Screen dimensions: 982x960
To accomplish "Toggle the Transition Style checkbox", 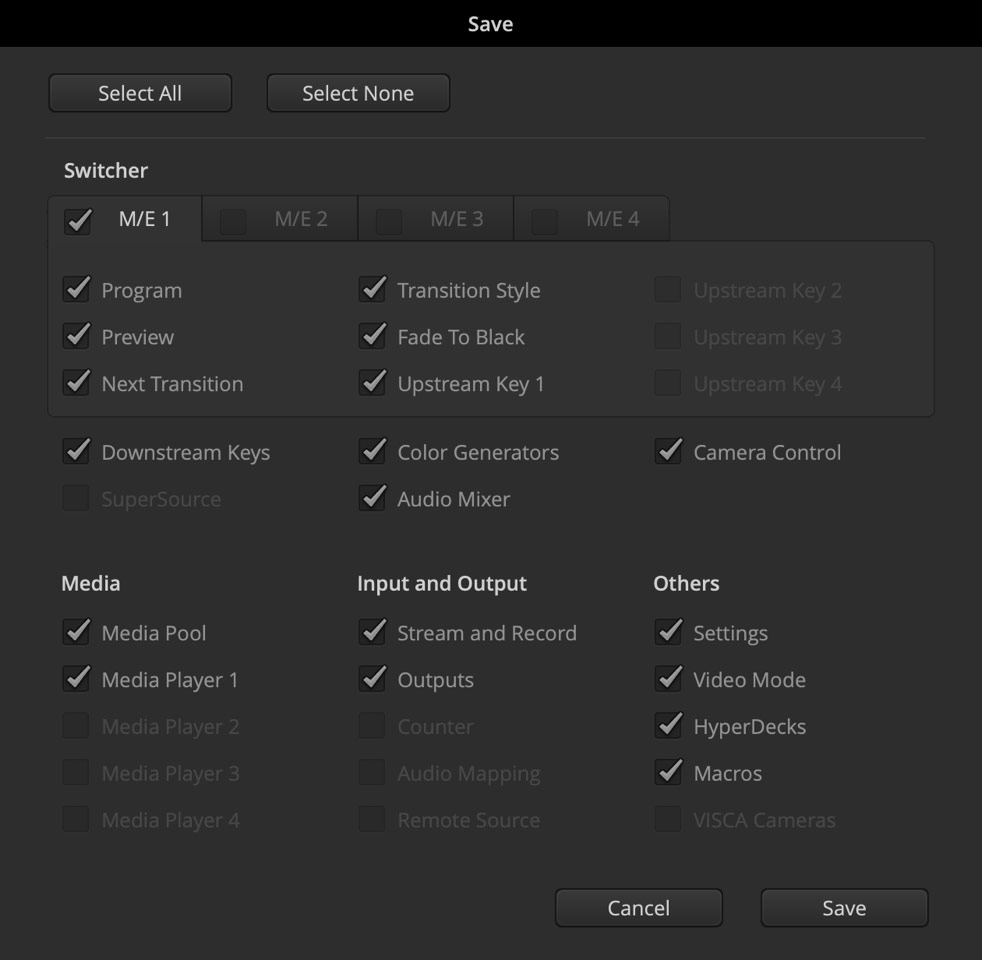I will [372, 290].
